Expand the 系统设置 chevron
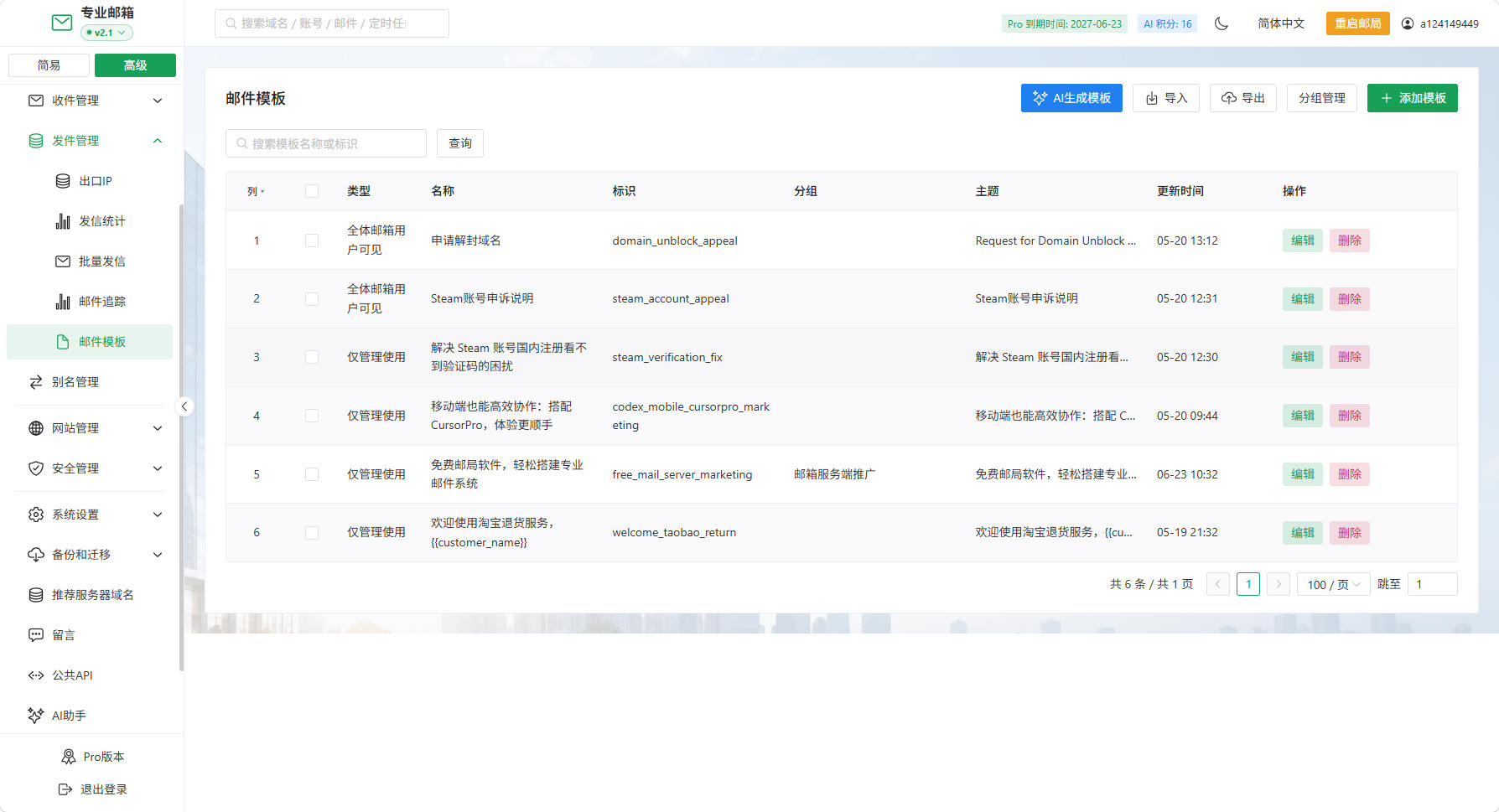This screenshot has width=1499, height=812. (x=158, y=515)
